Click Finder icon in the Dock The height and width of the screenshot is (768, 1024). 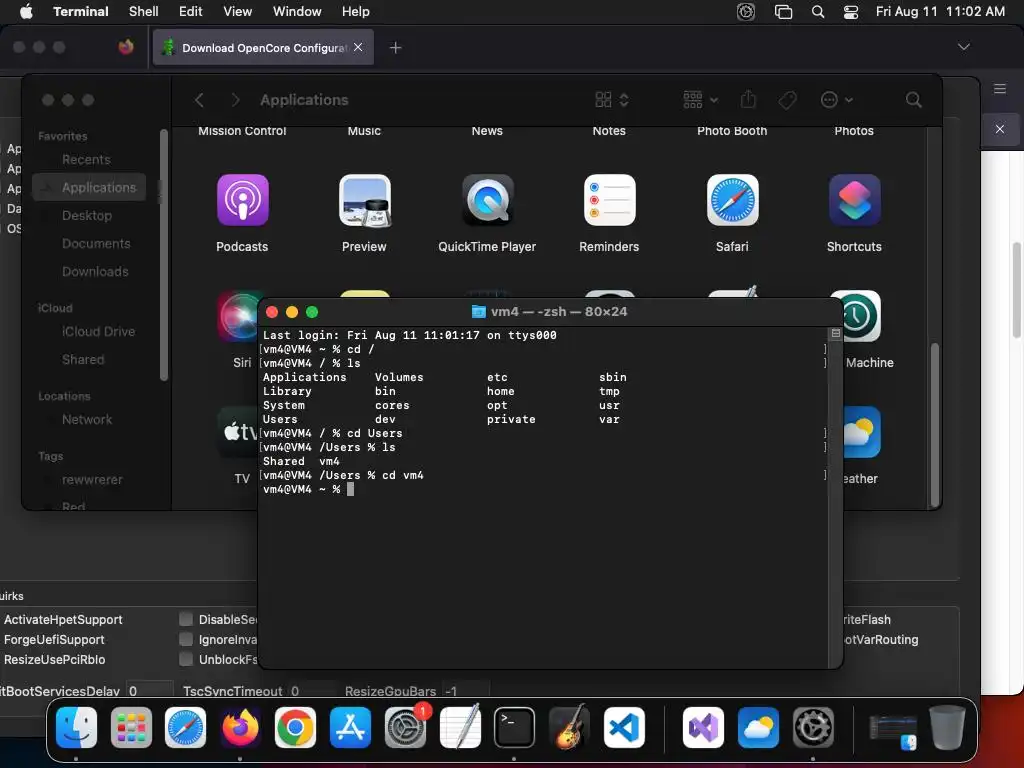[x=76, y=727]
